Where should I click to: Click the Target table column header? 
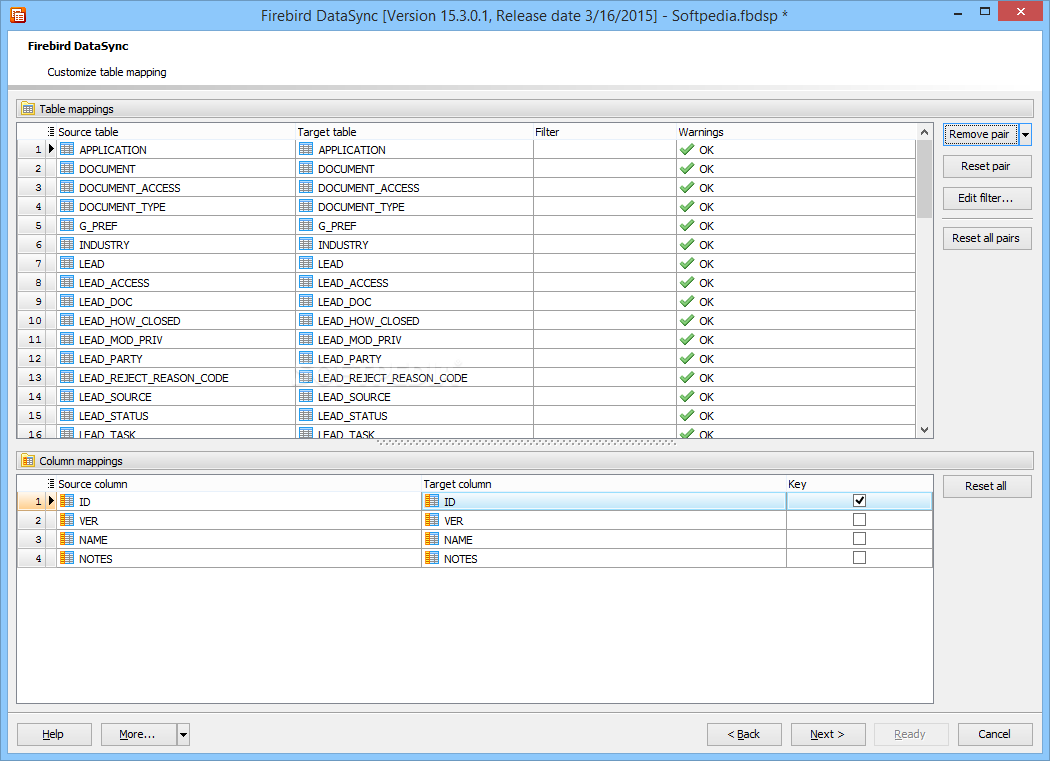click(414, 132)
